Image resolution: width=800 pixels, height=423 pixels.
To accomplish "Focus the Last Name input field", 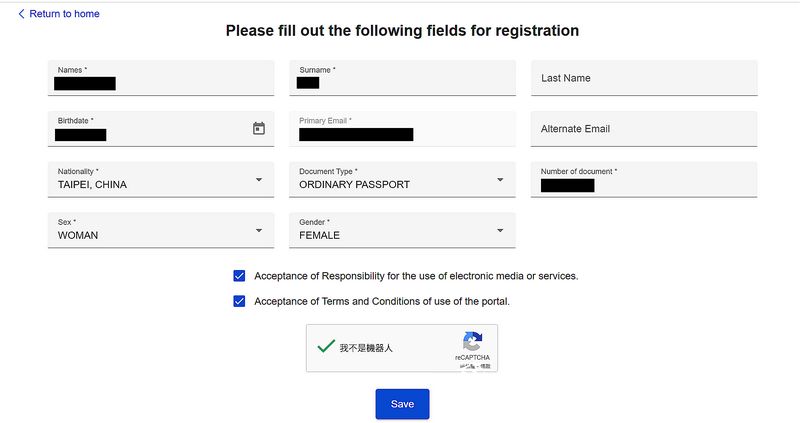I will [644, 78].
